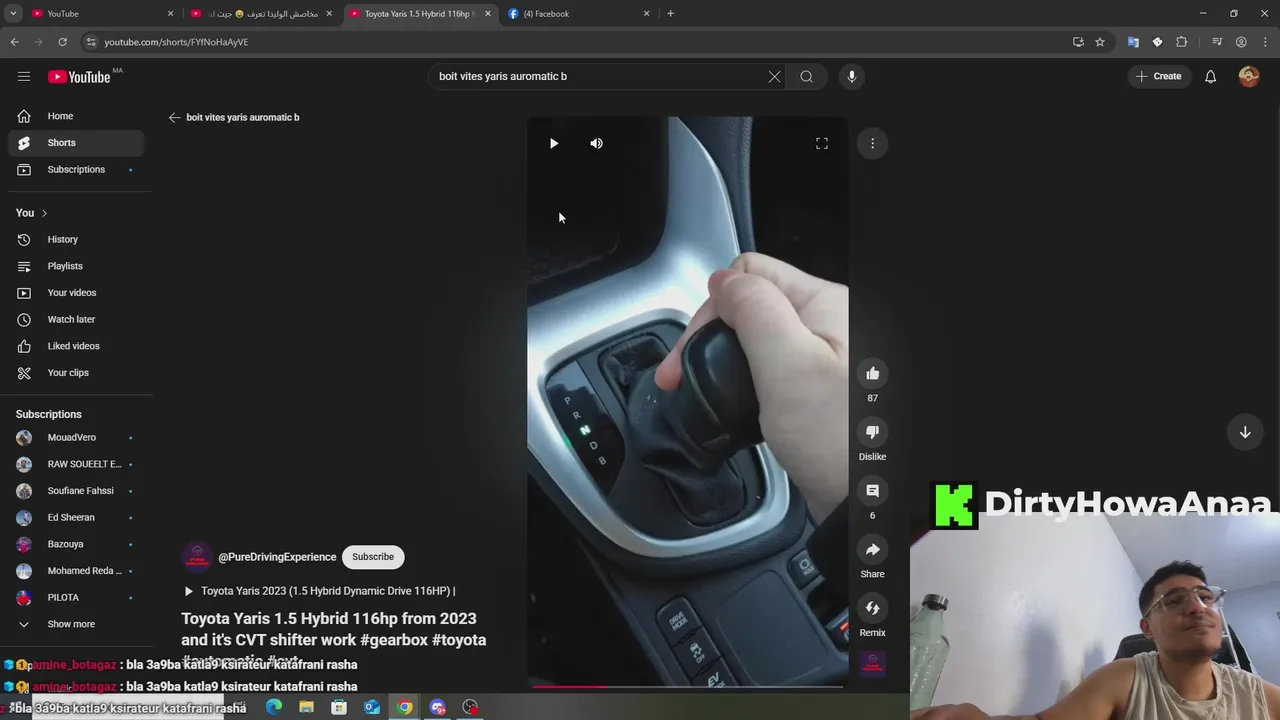Run the search with magnifier button
Viewport: 1280px width, 720px height.
pos(807,76)
